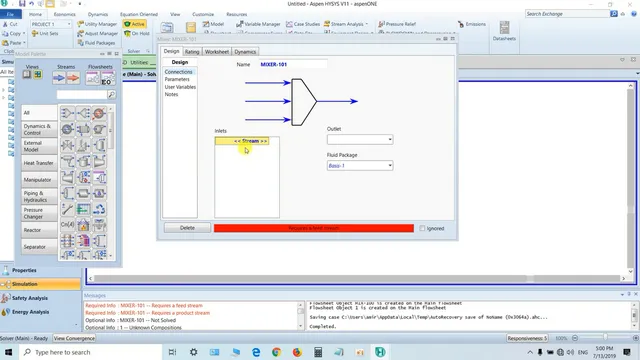Click the palette search magnifier icon
Viewport: 640px width, 360px height.
111,95
